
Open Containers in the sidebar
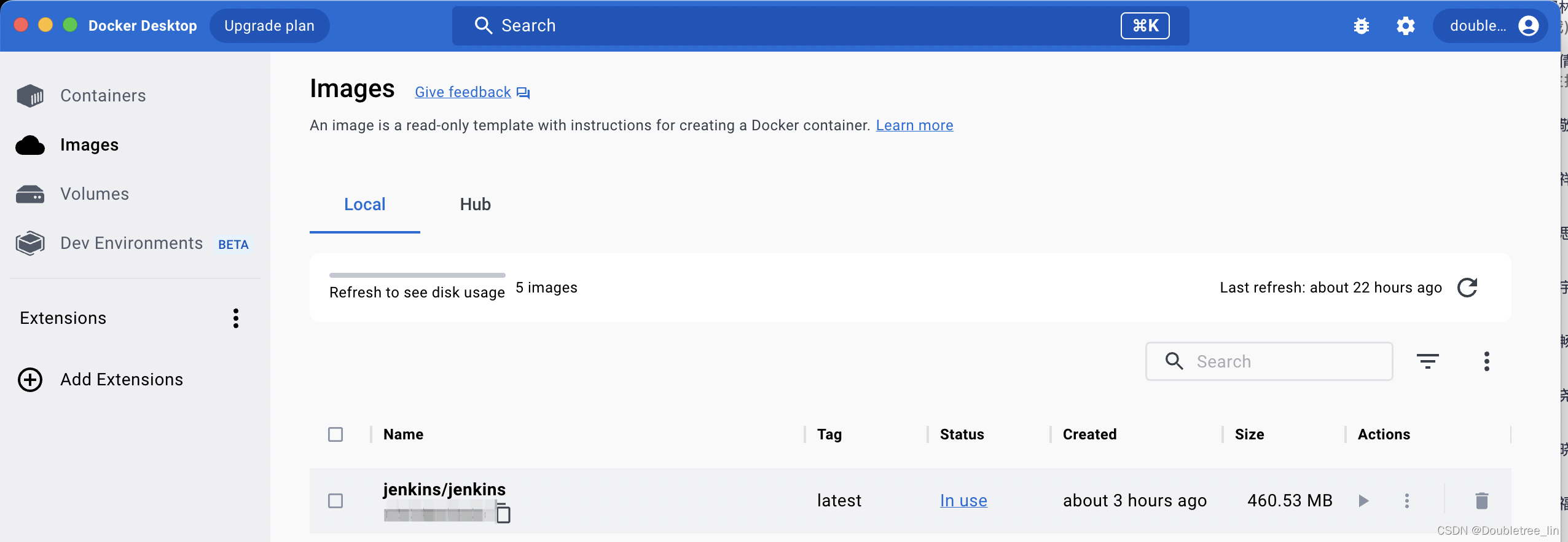(x=103, y=96)
